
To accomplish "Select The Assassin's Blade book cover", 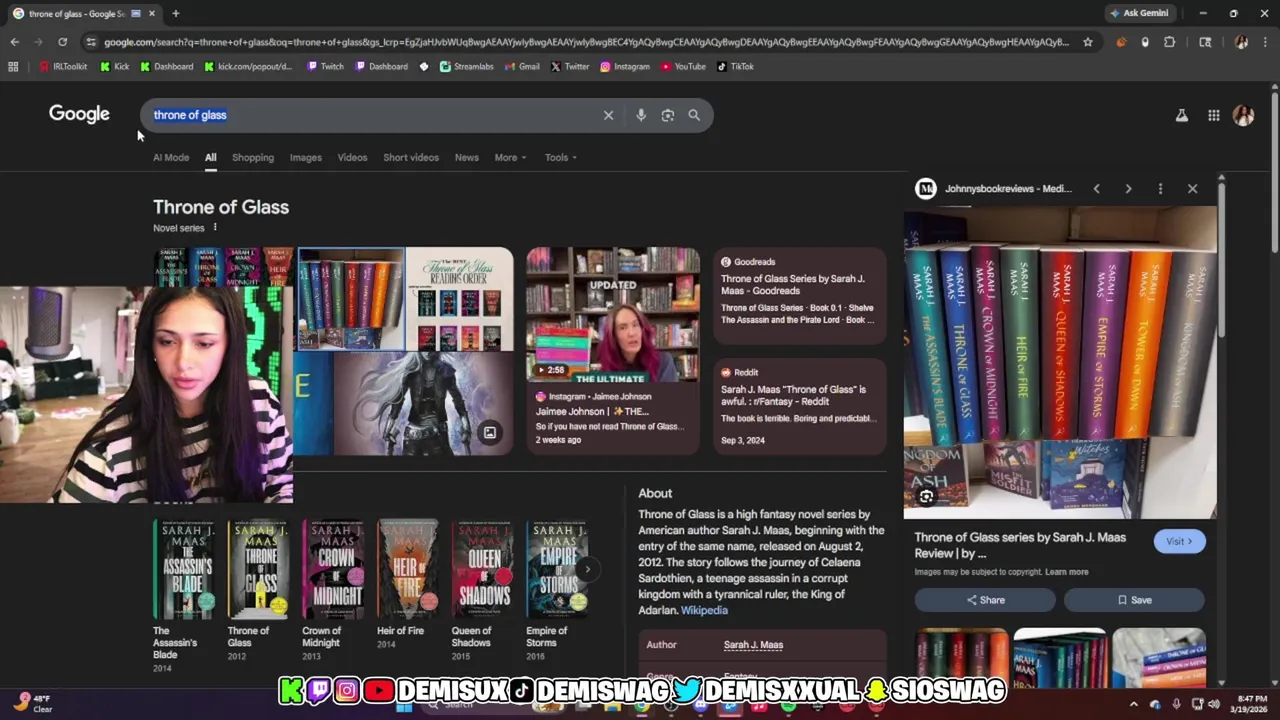I will (x=184, y=570).
